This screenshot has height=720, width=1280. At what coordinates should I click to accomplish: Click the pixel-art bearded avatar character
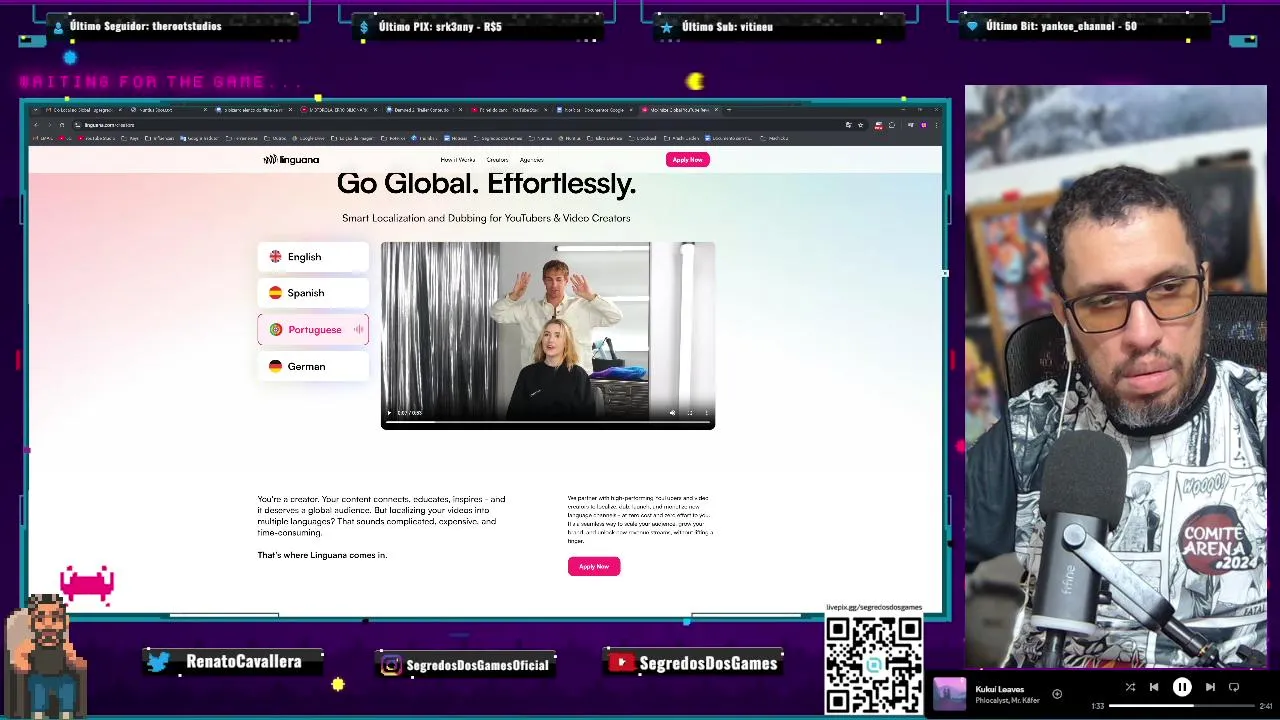click(x=46, y=655)
